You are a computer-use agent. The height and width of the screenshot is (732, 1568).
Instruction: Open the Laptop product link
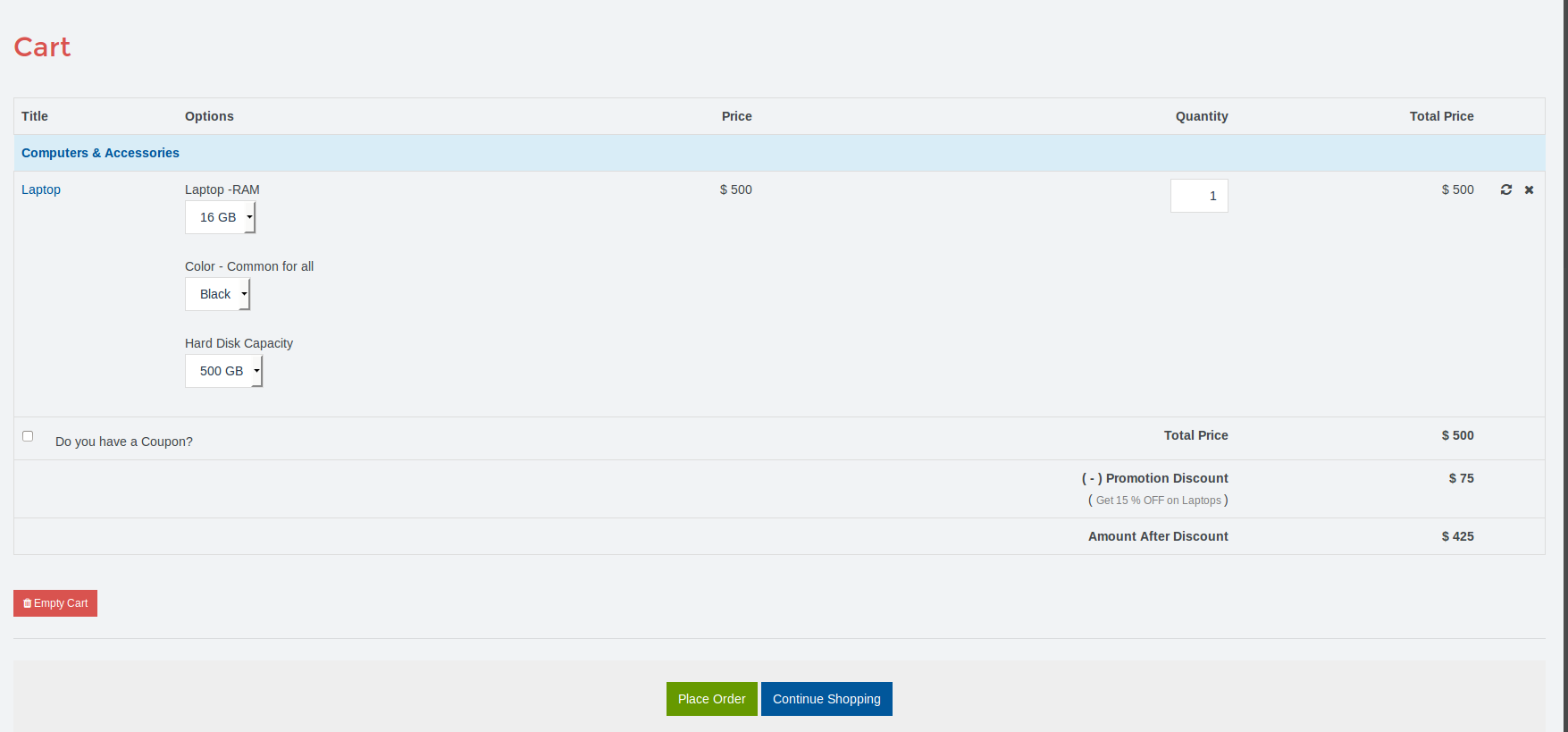[x=41, y=189]
